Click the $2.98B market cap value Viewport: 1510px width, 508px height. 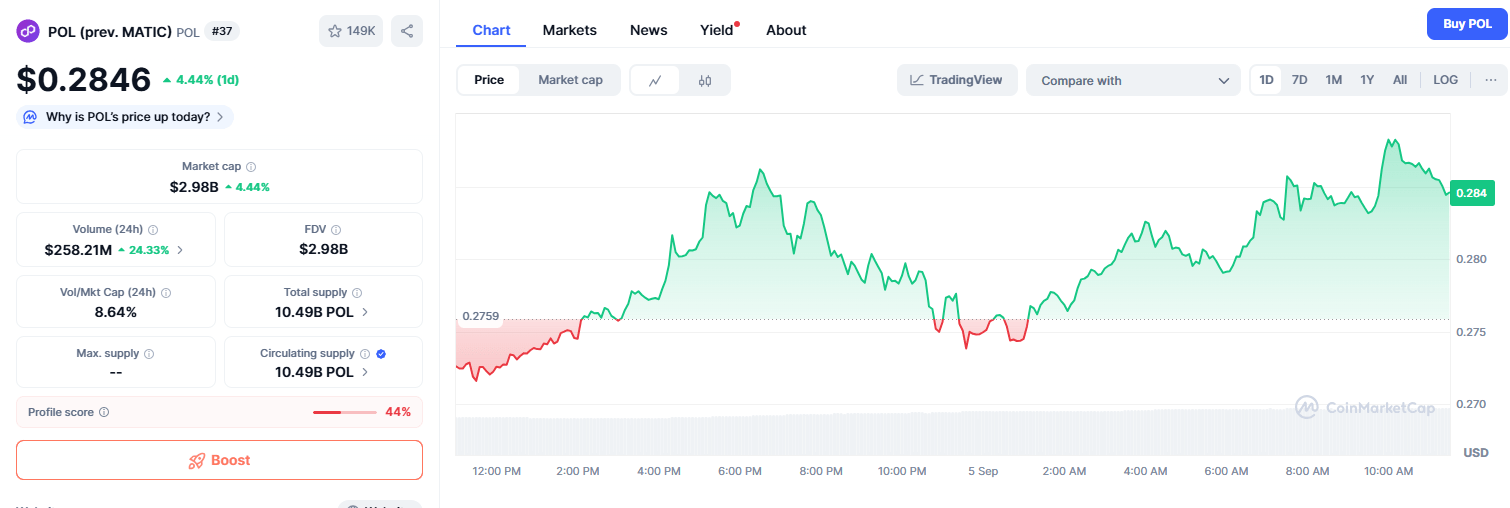[x=194, y=187]
